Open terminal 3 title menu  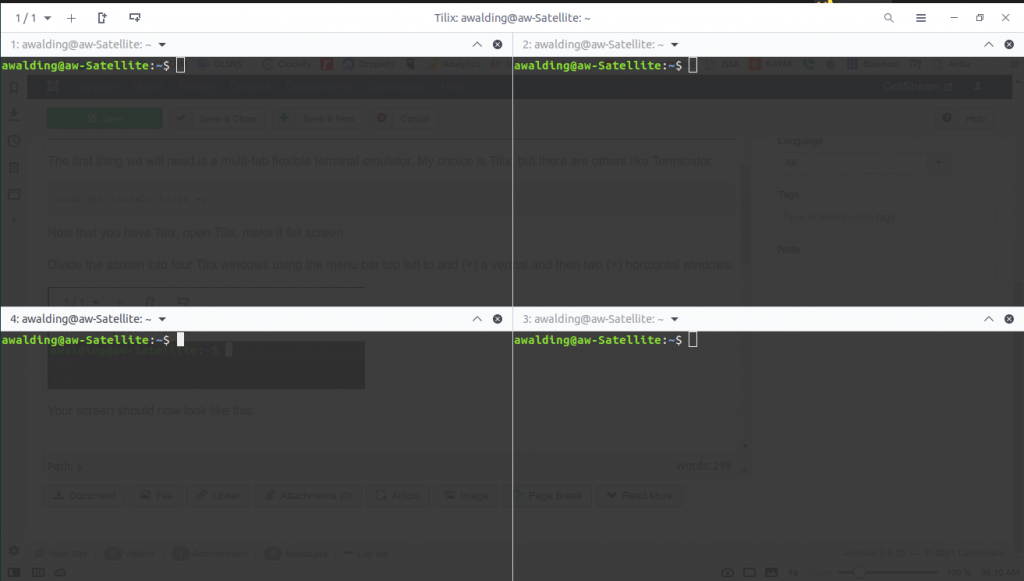pos(675,319)
